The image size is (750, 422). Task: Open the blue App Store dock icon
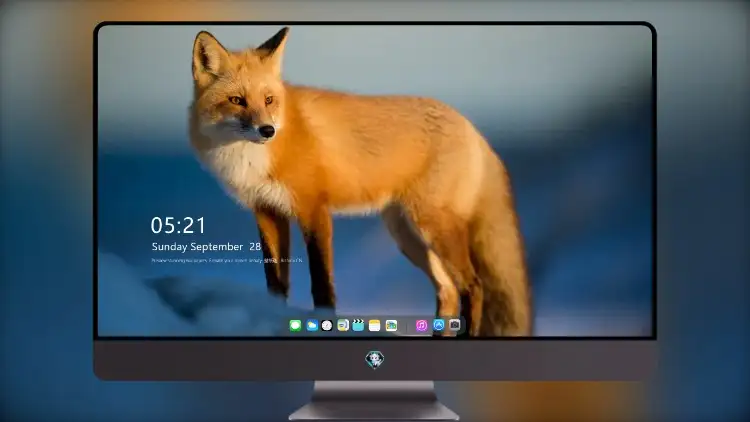439,325
